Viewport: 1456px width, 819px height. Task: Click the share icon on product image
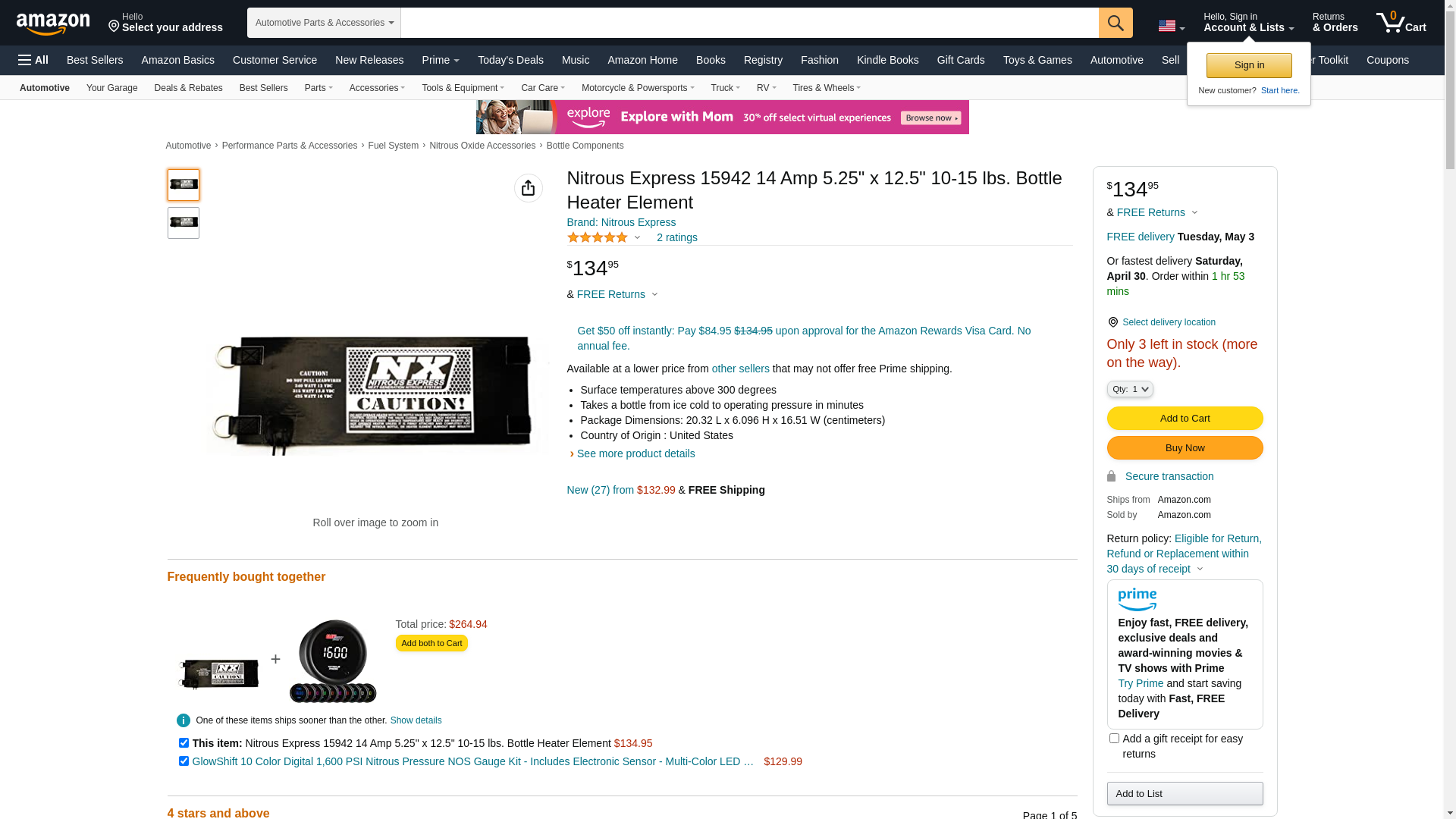528,188
